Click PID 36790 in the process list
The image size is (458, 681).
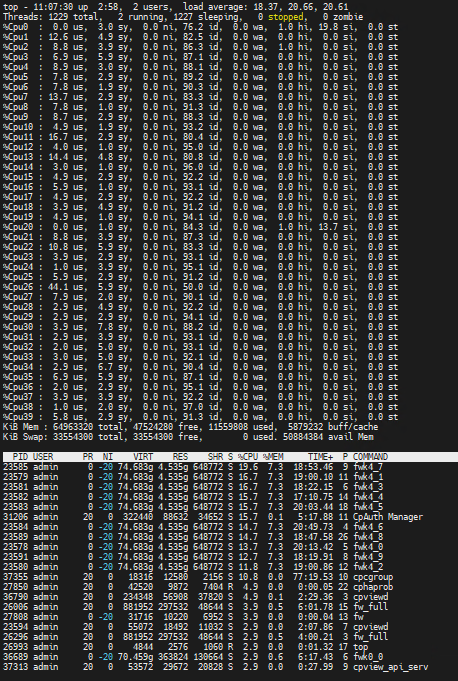(x=16, y=596)
